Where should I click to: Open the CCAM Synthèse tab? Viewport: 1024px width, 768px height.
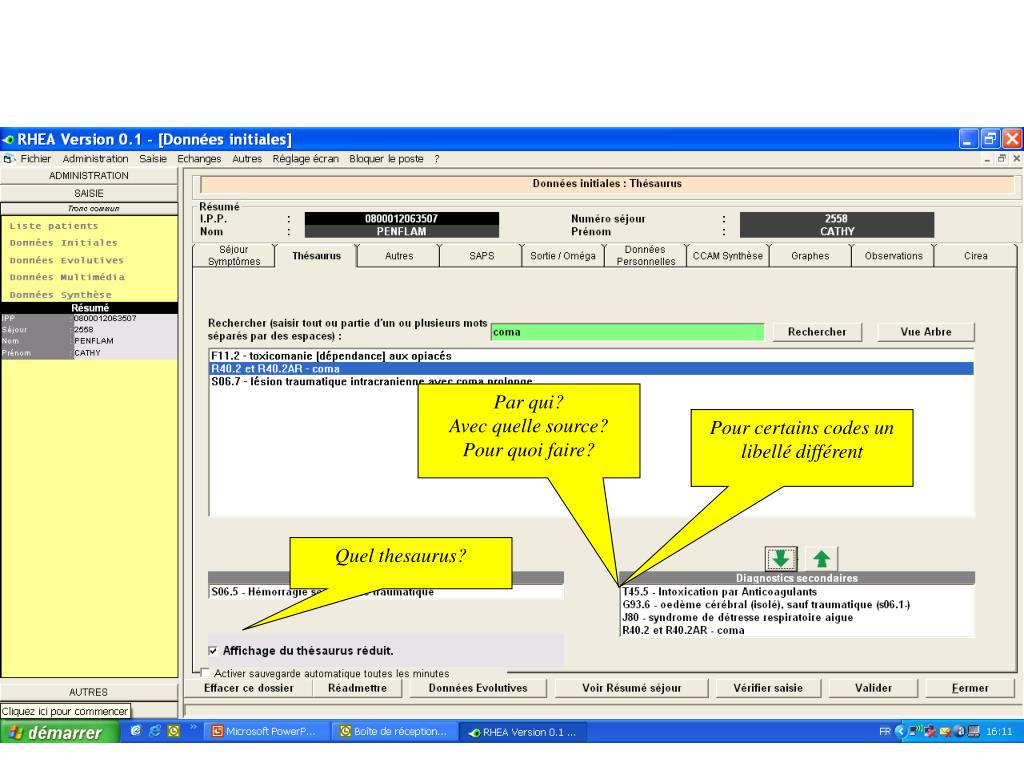(x=728, y=255)
